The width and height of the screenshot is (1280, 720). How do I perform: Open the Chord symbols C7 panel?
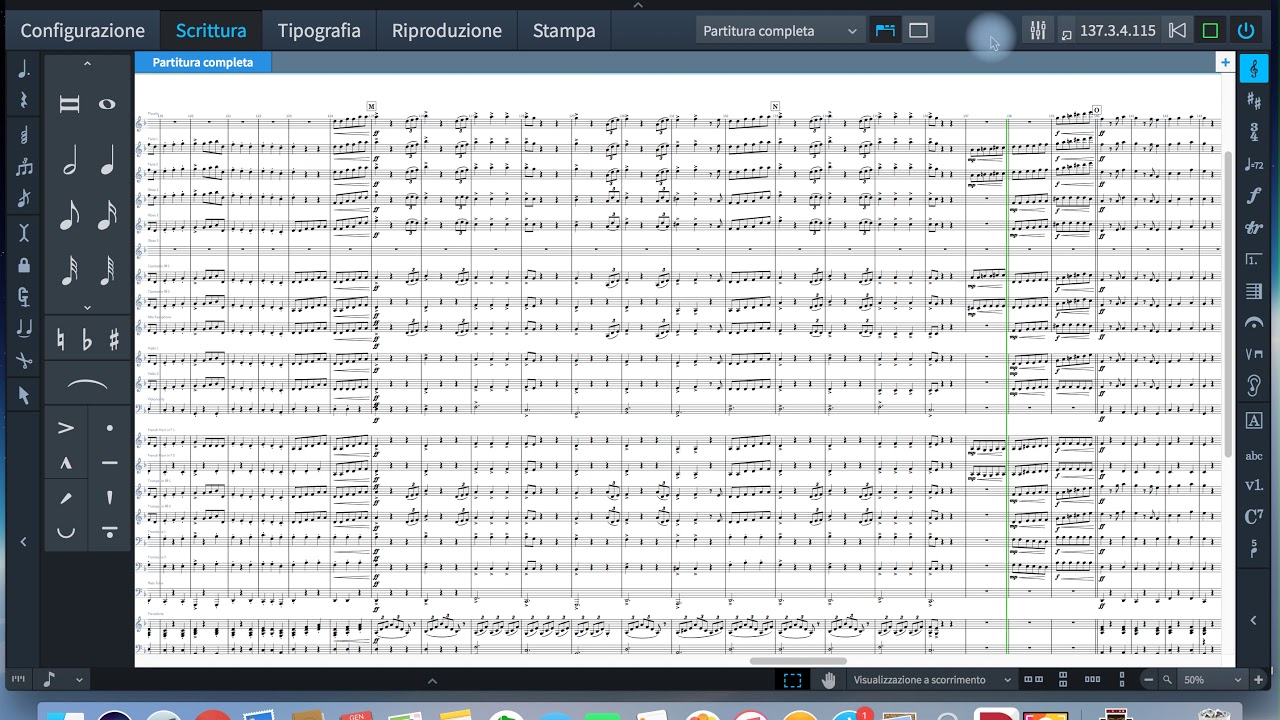point(1254,517)
